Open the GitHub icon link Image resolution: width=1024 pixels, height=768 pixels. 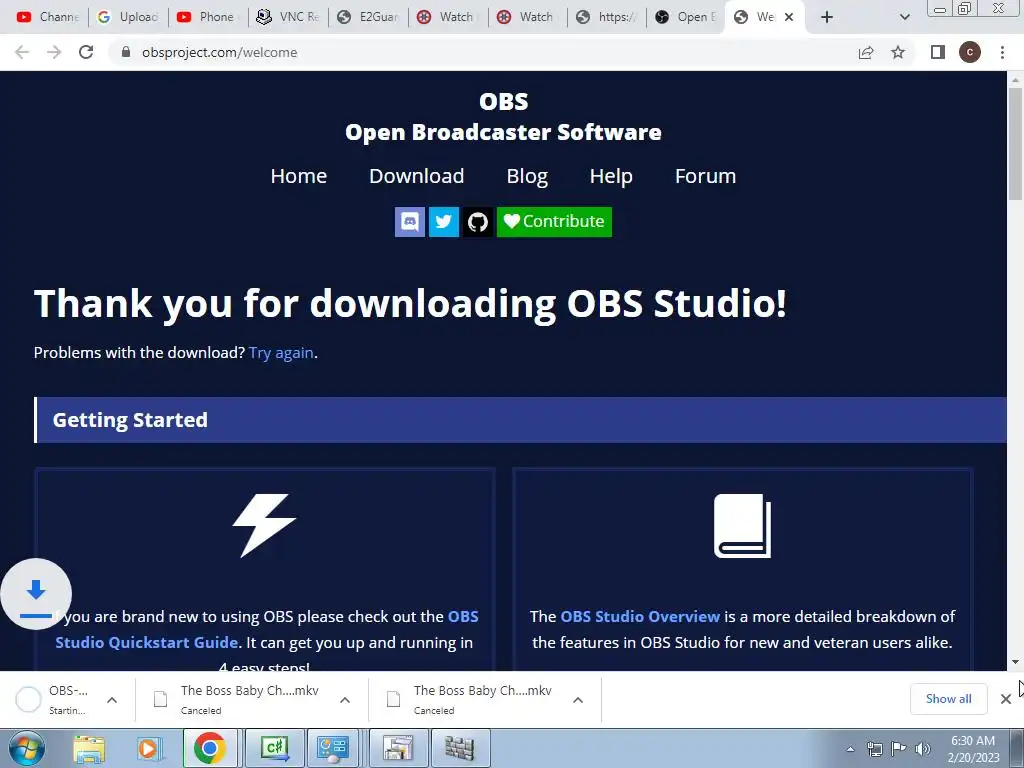478,222
